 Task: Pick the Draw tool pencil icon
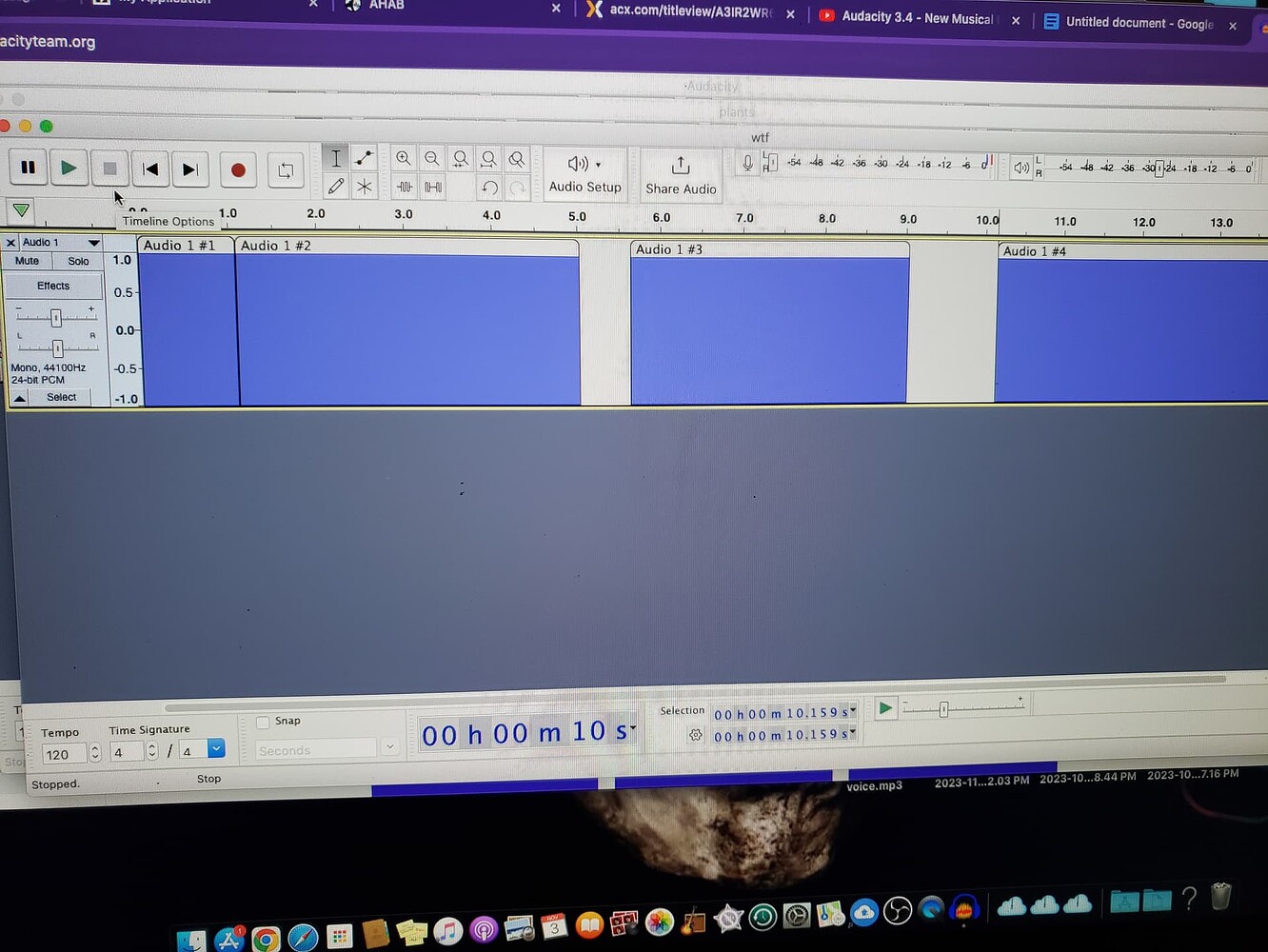click(x=335, y=187)
